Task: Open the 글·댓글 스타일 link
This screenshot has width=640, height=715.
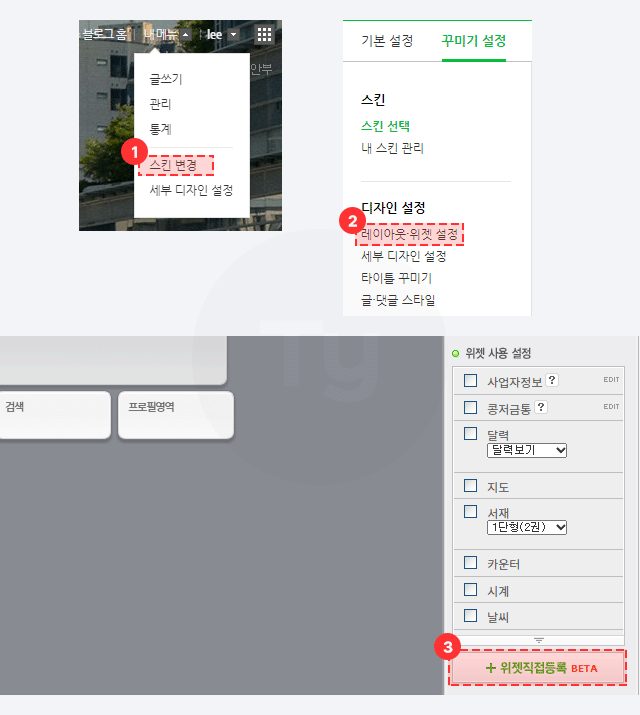Action: pyautogui.click(x=398, y=300)
